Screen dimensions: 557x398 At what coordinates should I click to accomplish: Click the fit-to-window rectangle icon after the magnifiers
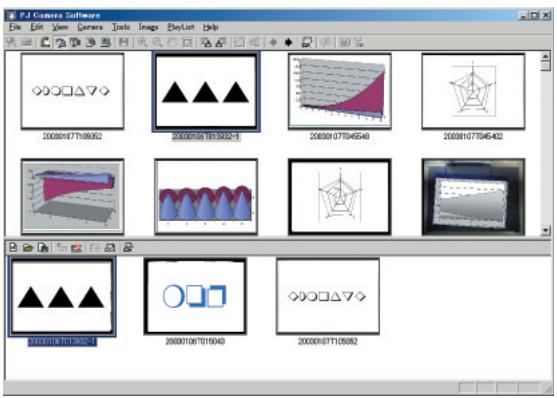(187, 43)
